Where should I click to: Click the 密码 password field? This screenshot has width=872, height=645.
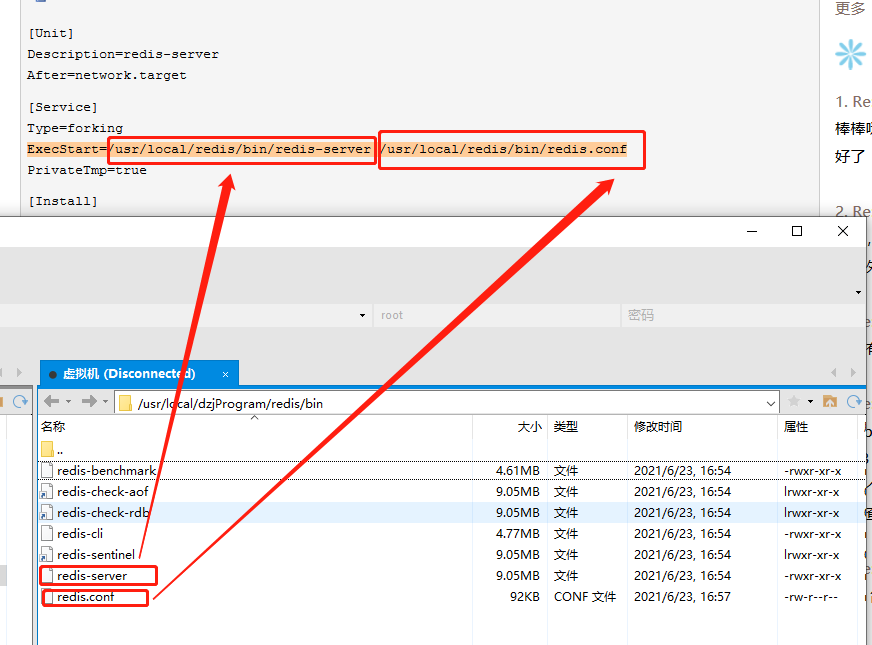pos(743,315)
